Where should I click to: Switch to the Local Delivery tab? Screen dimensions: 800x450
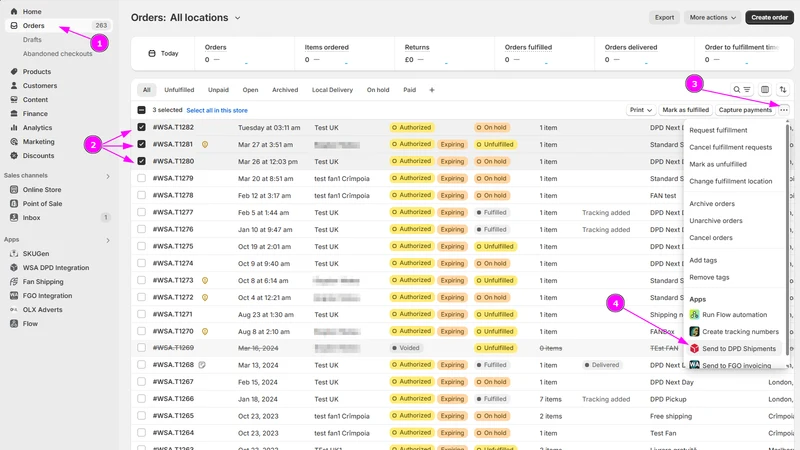332,90
